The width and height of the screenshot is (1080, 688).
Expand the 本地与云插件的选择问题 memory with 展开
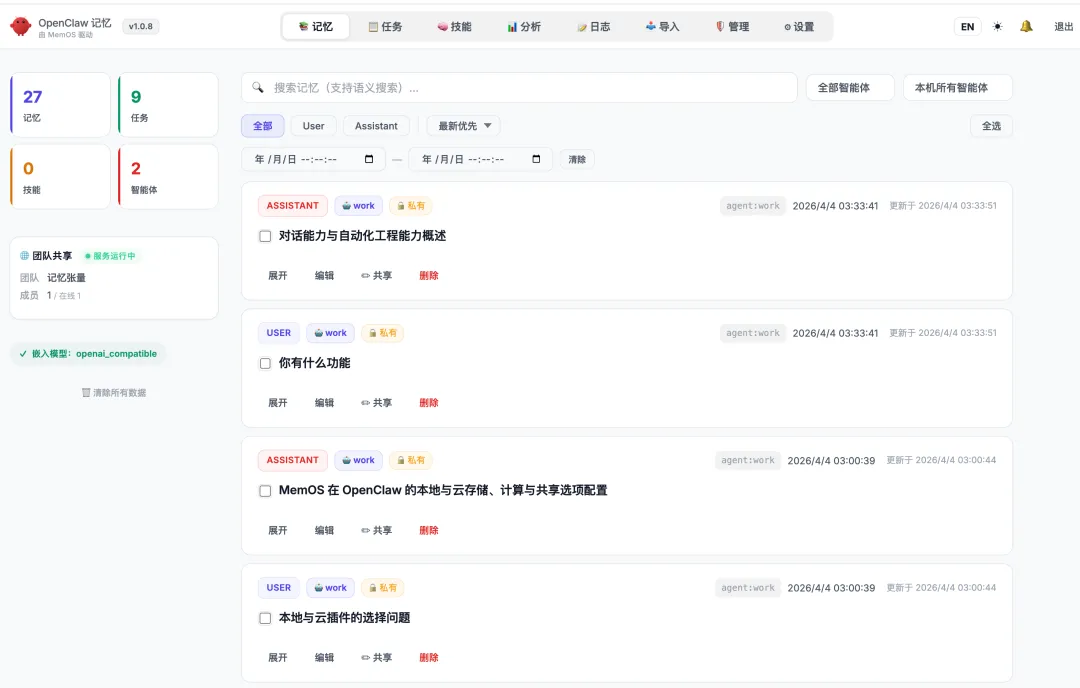coord(278,658)
